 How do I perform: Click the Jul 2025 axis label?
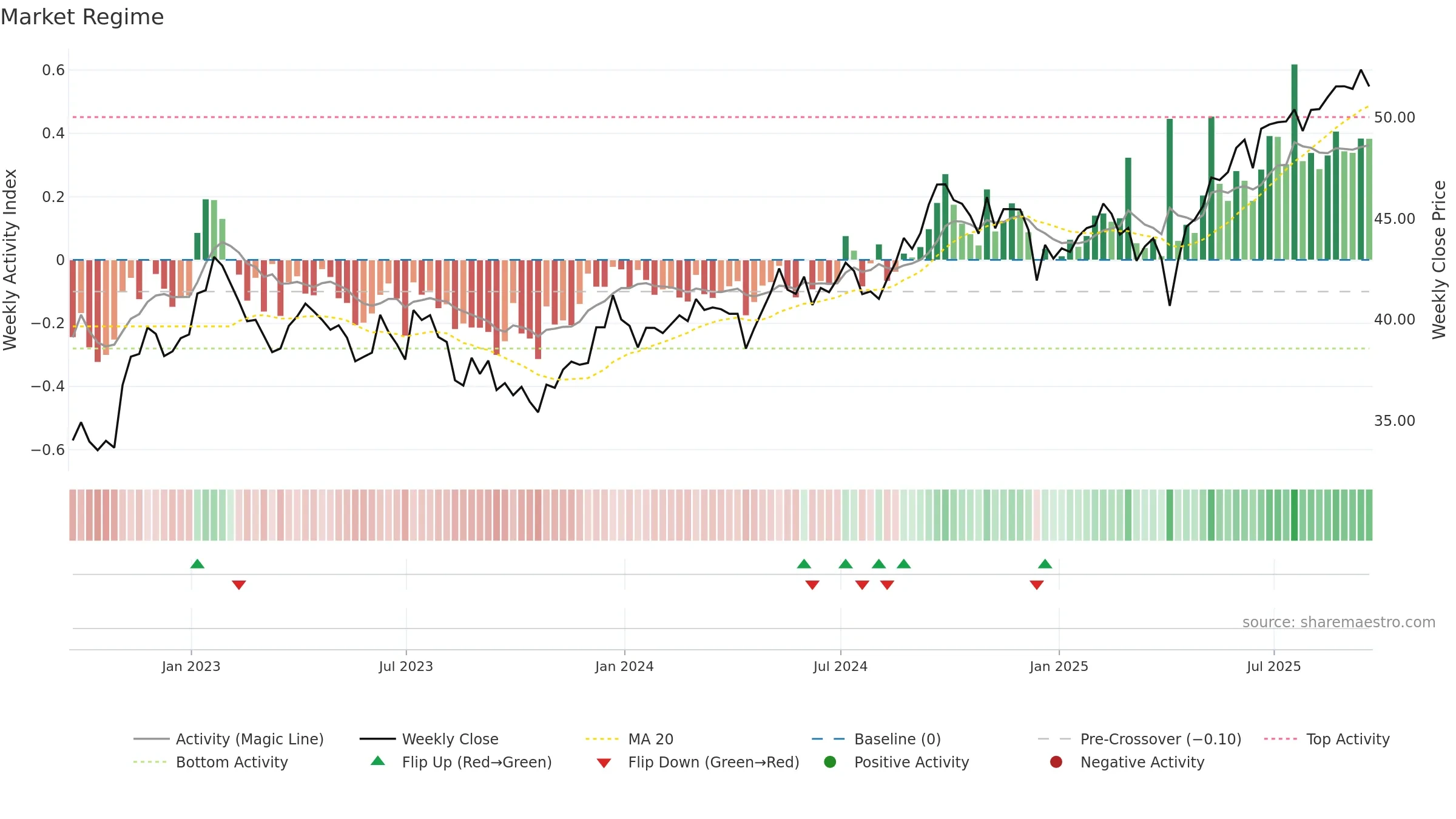(x=1274, y=667)
